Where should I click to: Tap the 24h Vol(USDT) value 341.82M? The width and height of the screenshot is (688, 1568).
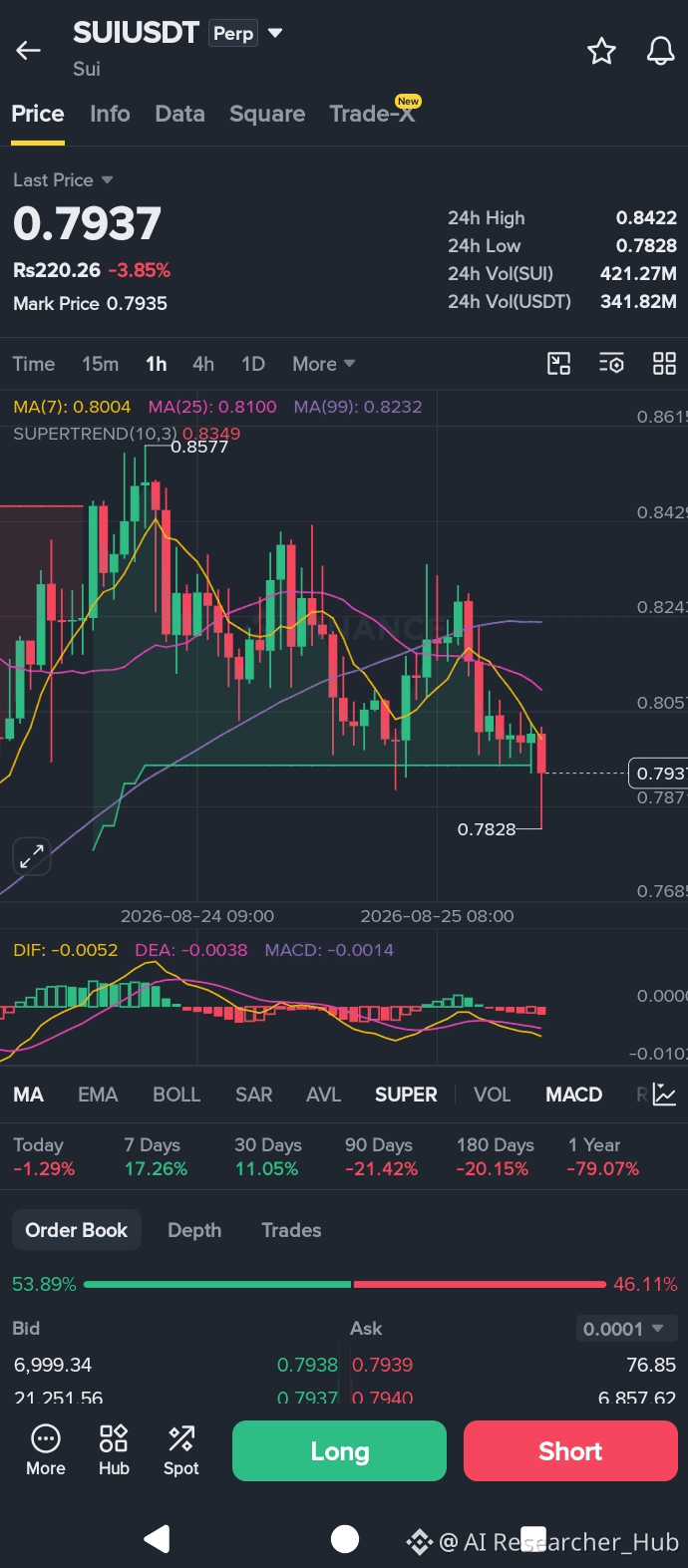(x=638, y=301)
